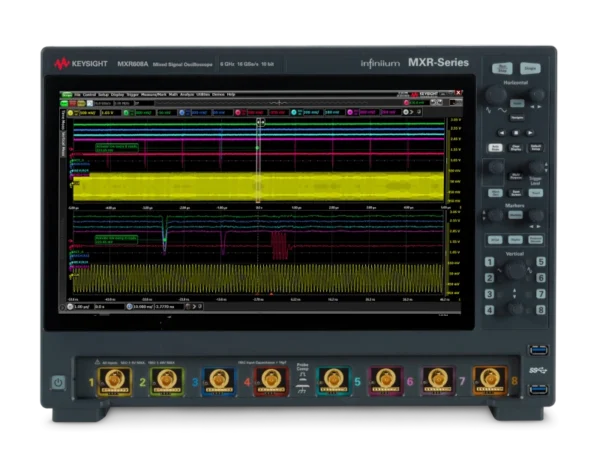
Task: Open the Trigger menu
Action: coord(132,95)
